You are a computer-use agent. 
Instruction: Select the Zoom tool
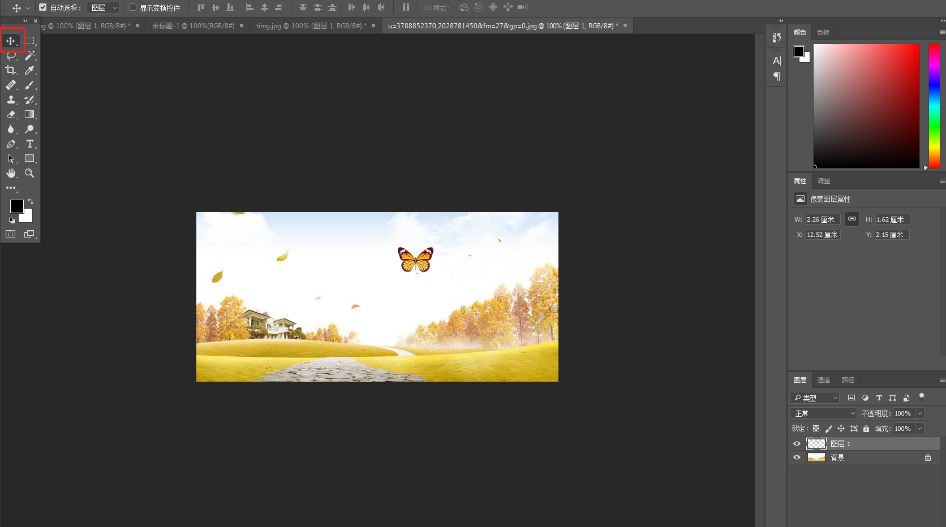tap(30, 173)
